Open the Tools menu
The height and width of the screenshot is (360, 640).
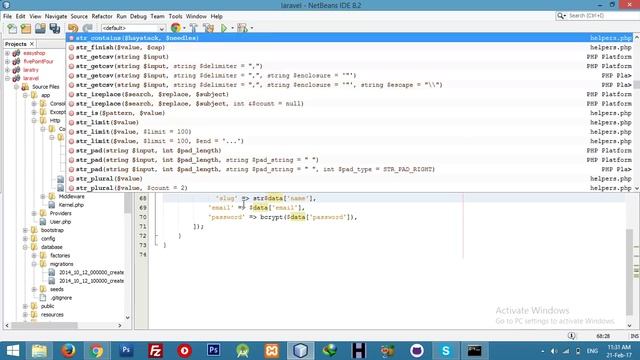(x=176, y=16)
